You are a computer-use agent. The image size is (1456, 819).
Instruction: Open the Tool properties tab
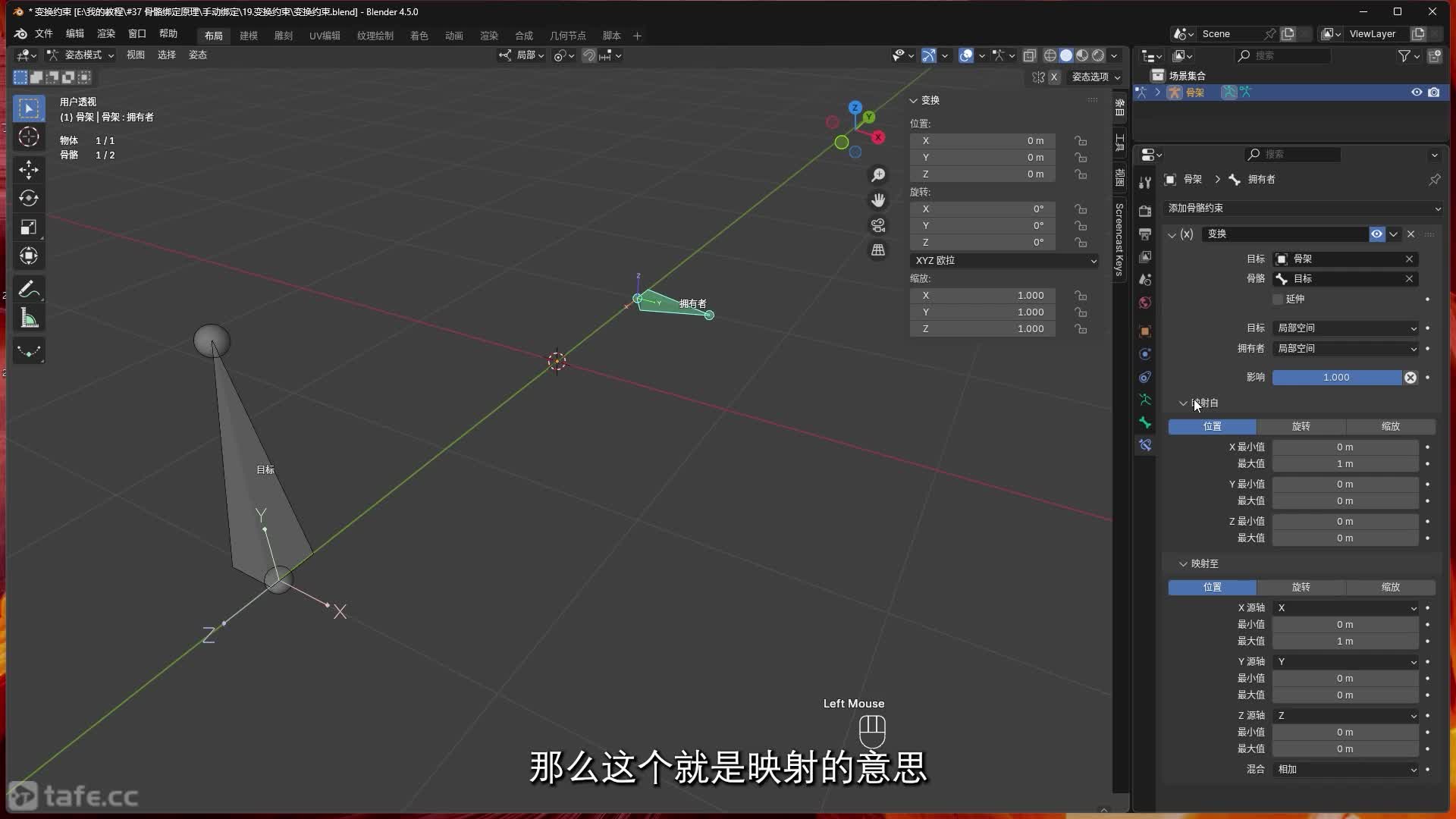pyautogui.click(x=1145, y=183)
